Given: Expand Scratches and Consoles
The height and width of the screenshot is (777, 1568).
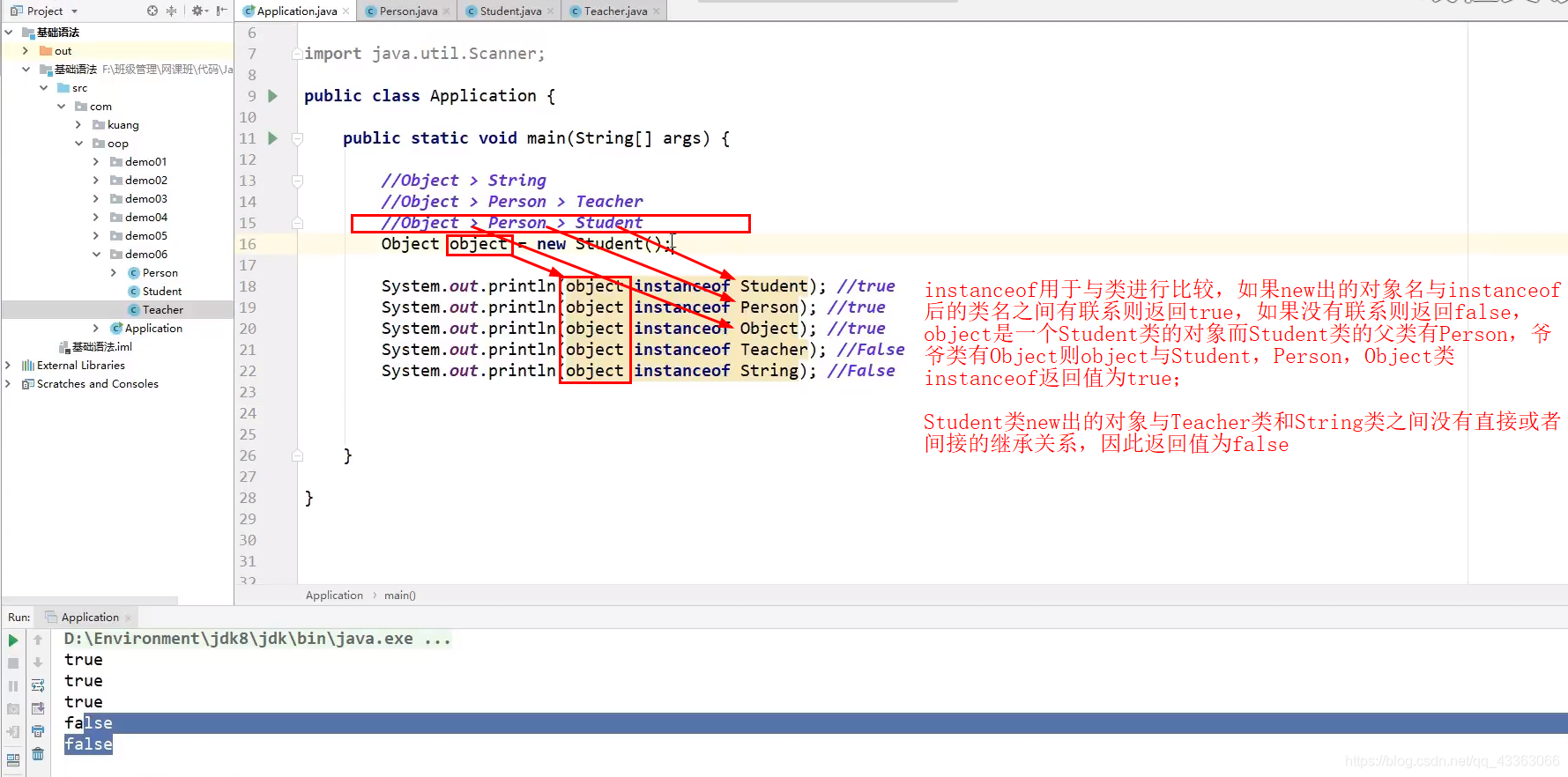Looking at the screenshot, I should [x=8, y=384].
